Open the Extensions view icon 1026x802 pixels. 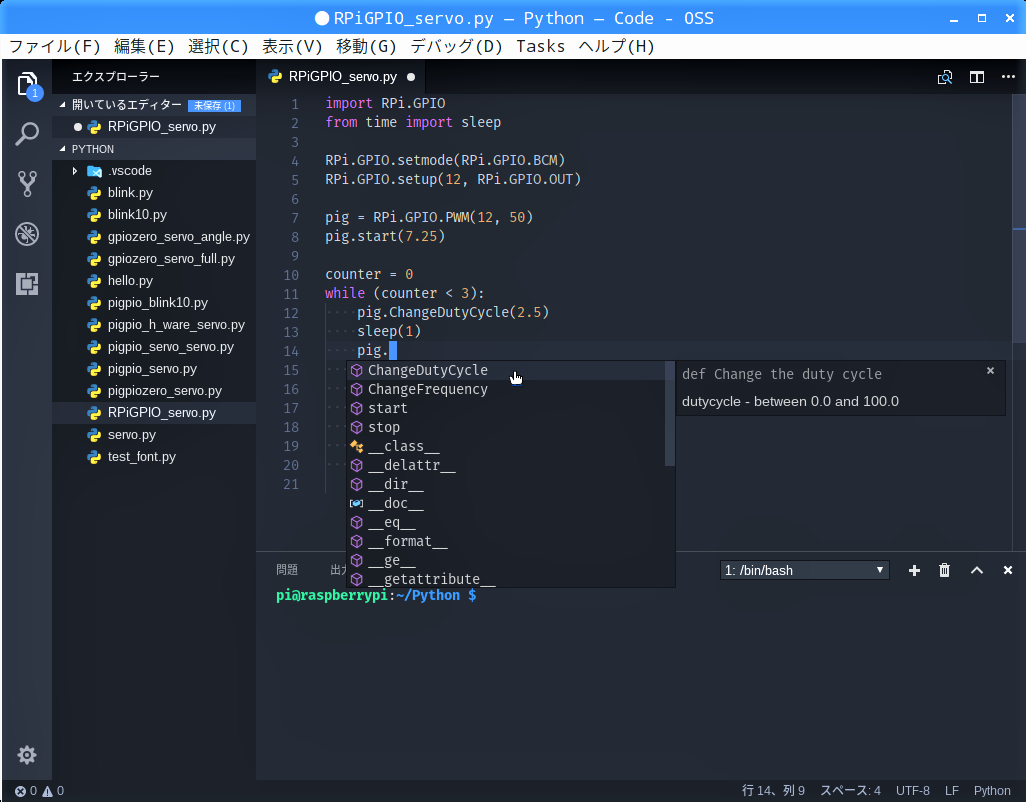point(27,284)
